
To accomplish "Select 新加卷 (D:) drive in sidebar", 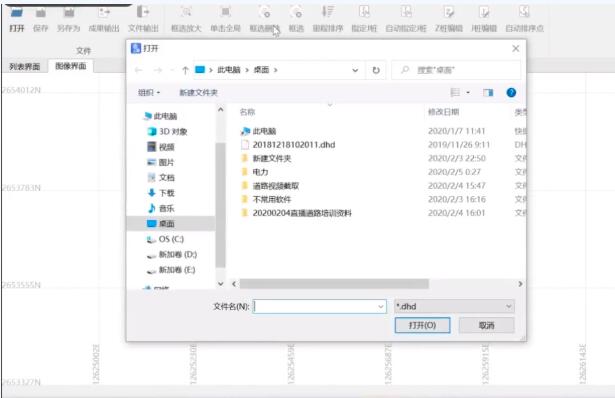I will point(172,254).
